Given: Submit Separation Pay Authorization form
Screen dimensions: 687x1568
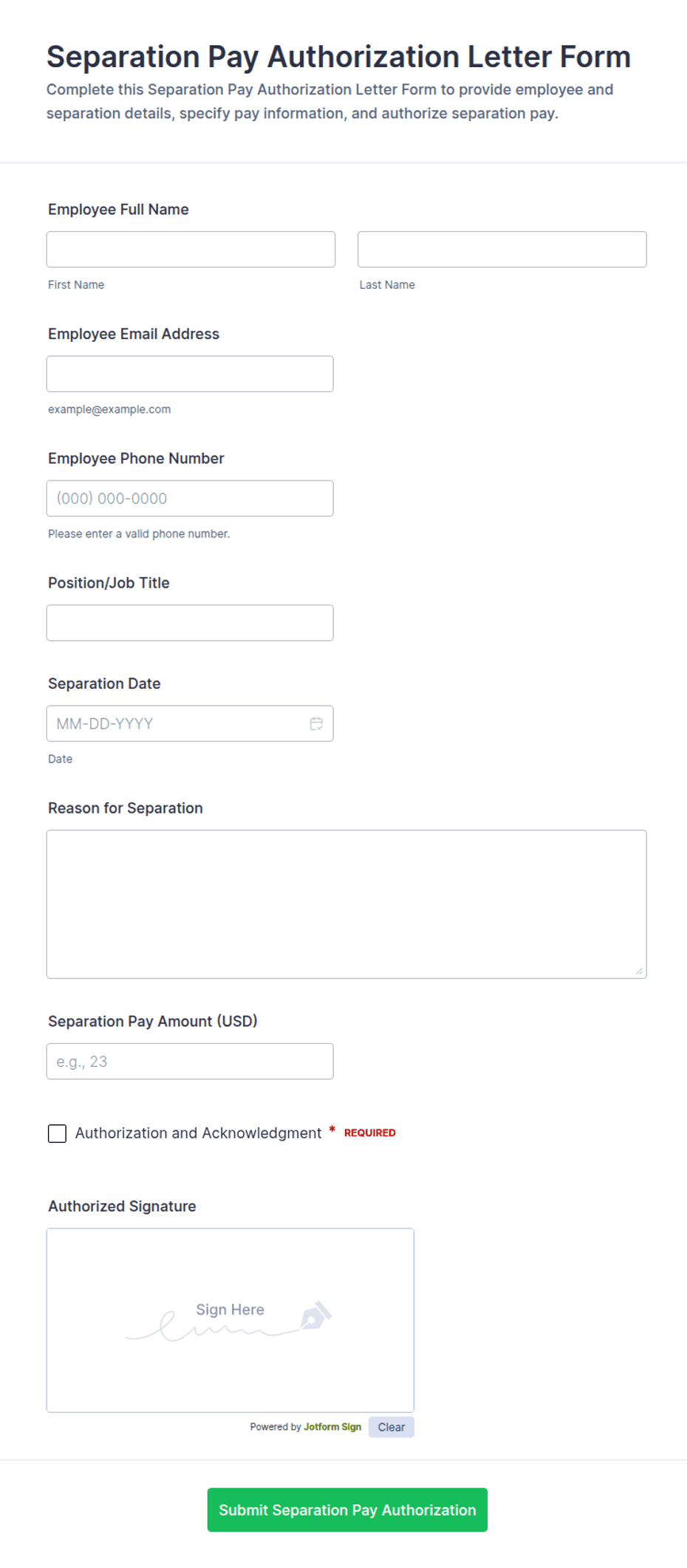Looking at the screenshot, I should click(347, 1510).
